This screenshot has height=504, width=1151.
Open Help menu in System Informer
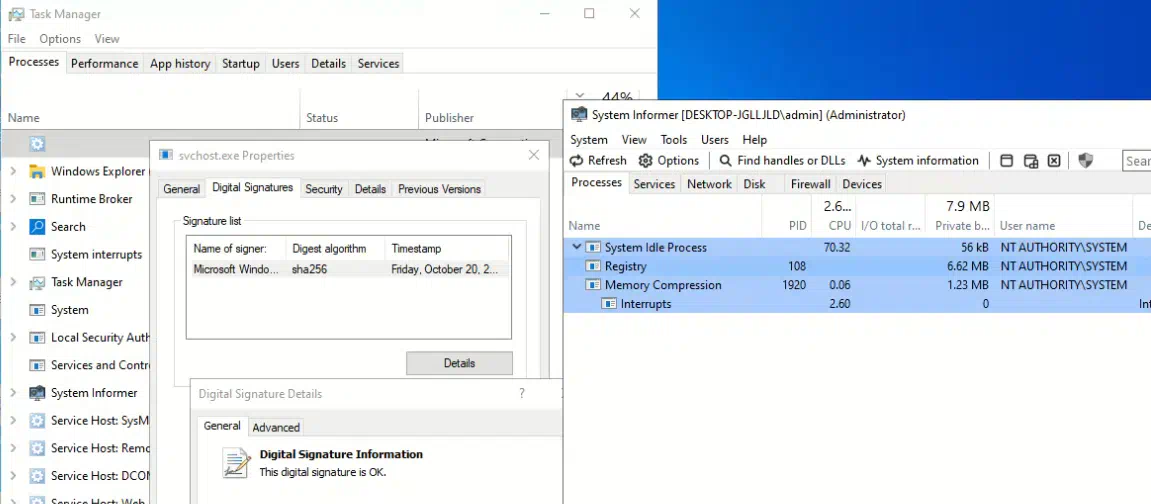(755, 139)
